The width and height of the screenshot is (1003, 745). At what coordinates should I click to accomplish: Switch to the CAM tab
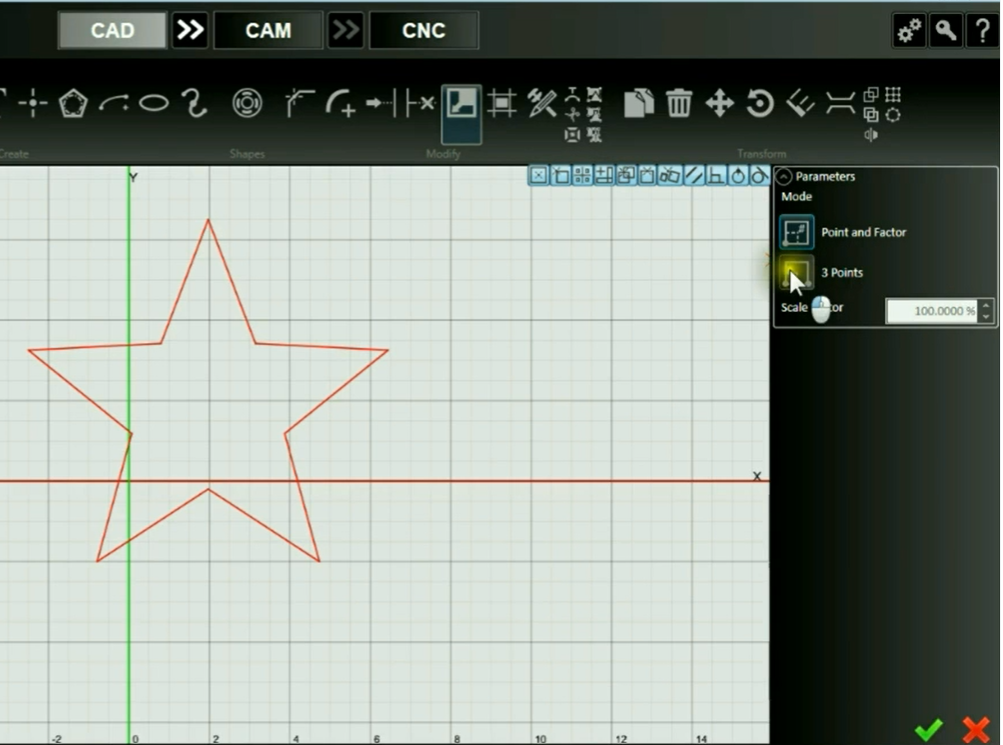tap(268, 30)
